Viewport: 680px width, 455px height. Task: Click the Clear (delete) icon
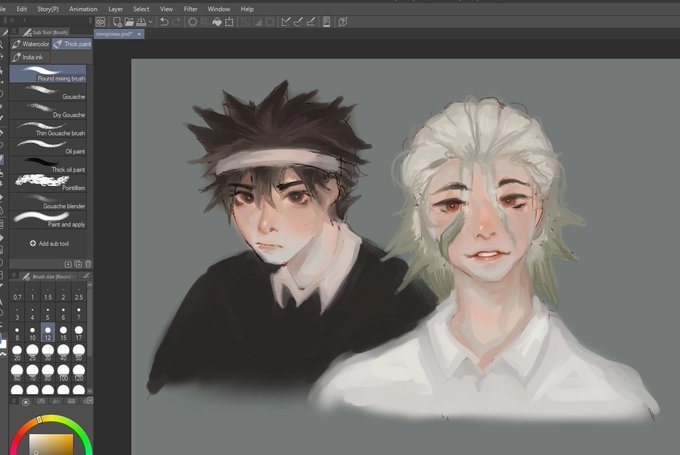[193, 22]
